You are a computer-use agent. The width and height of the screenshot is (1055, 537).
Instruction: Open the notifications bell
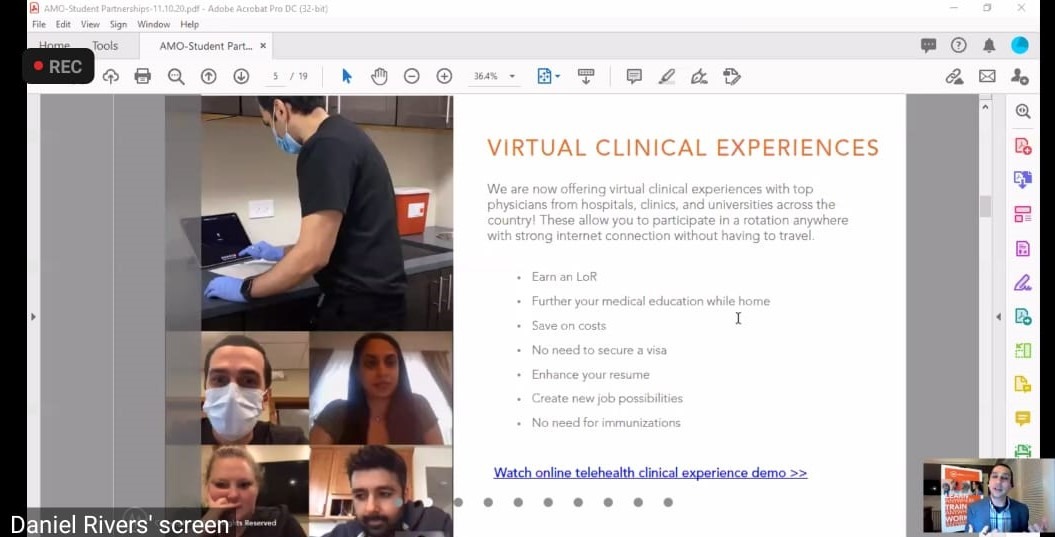[x=989, y=45]
